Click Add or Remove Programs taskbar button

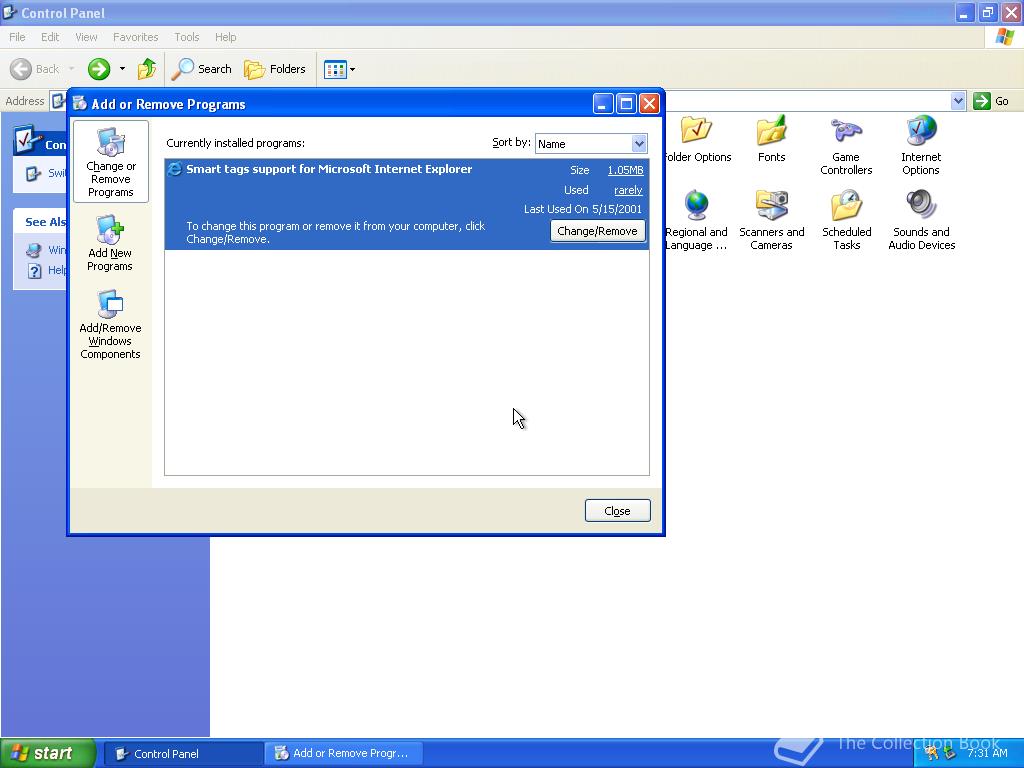[343, 754]
